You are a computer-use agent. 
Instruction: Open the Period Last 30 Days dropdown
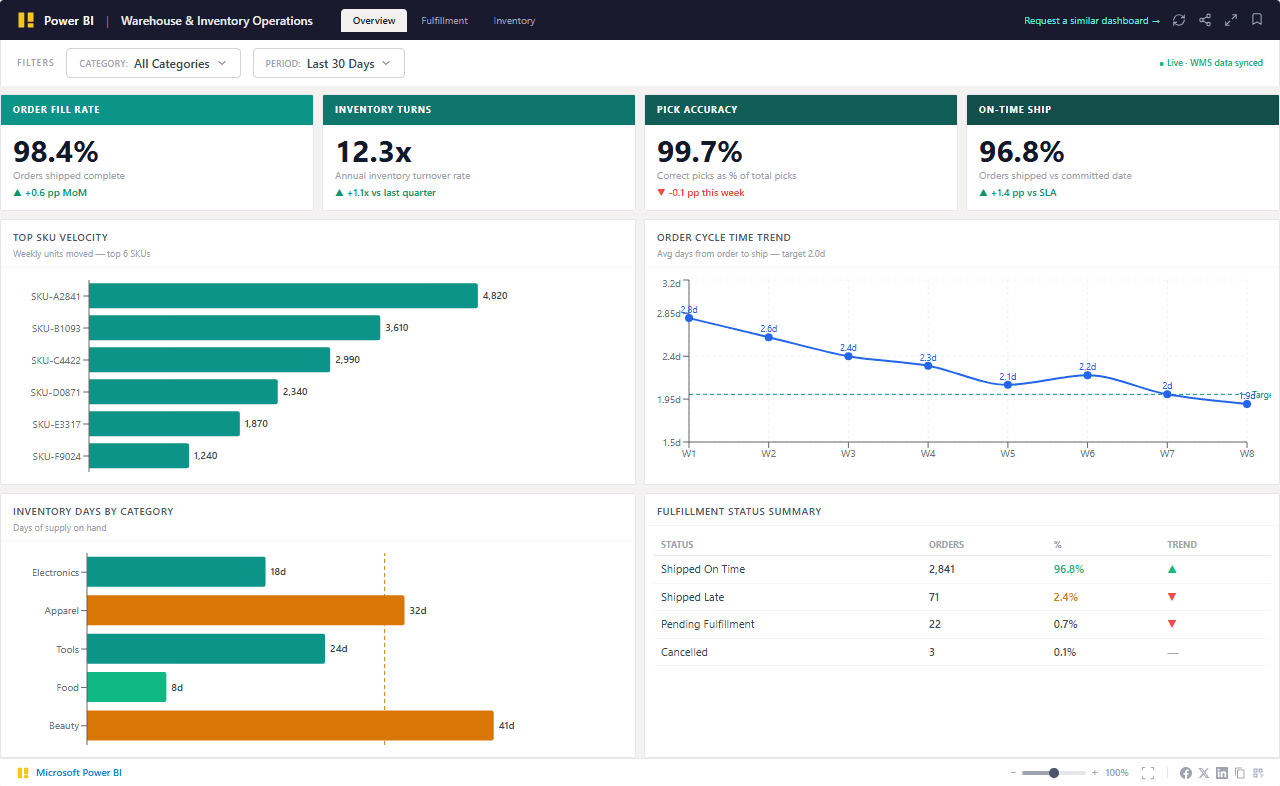click(329, 63)
